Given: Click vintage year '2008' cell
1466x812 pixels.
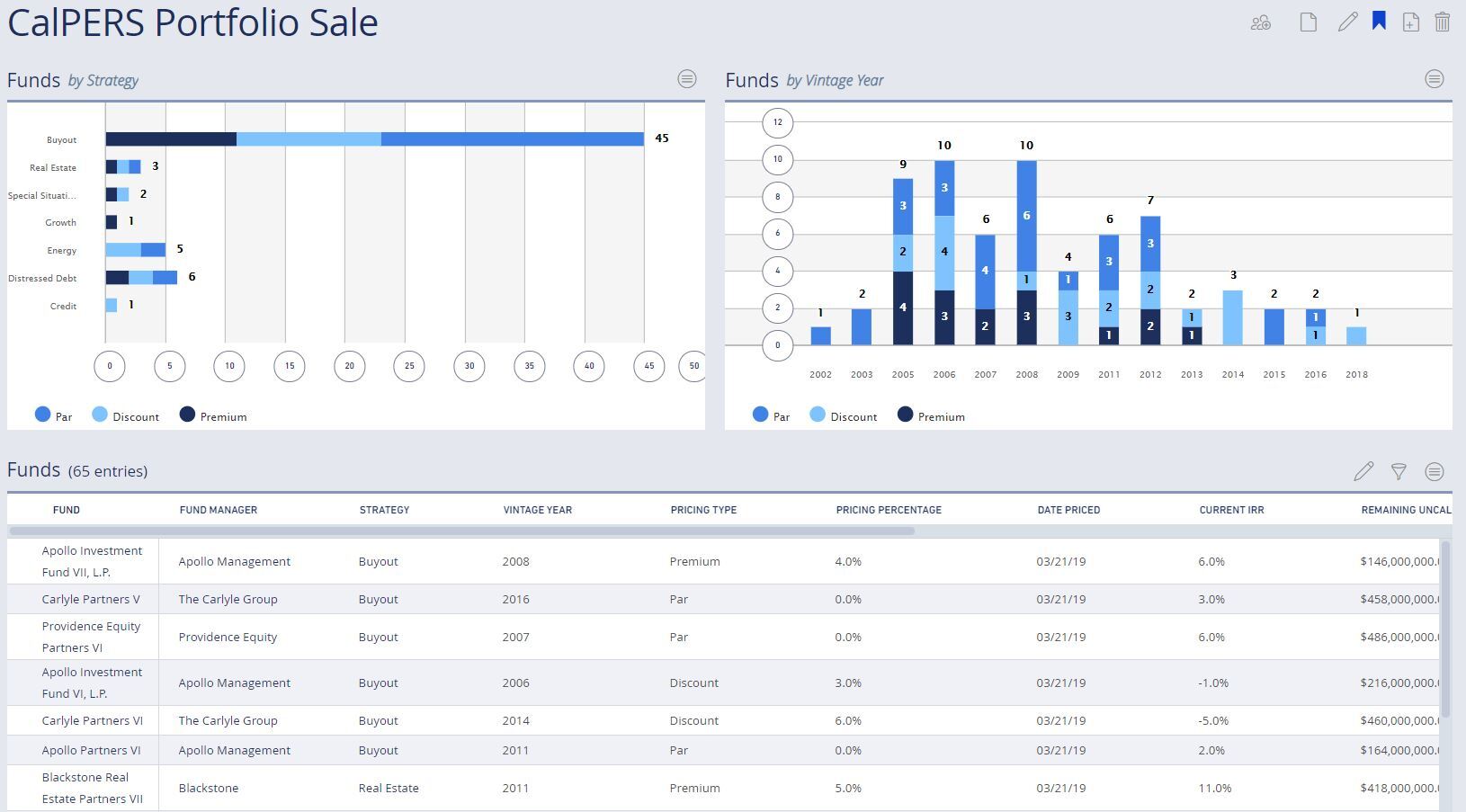Looking at the screenshot, I should click(x=516, y=561).
